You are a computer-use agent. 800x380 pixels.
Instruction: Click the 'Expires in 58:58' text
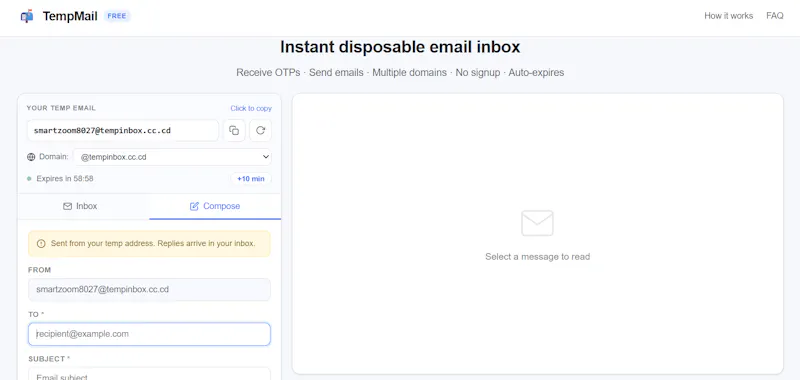pos(65,179)
